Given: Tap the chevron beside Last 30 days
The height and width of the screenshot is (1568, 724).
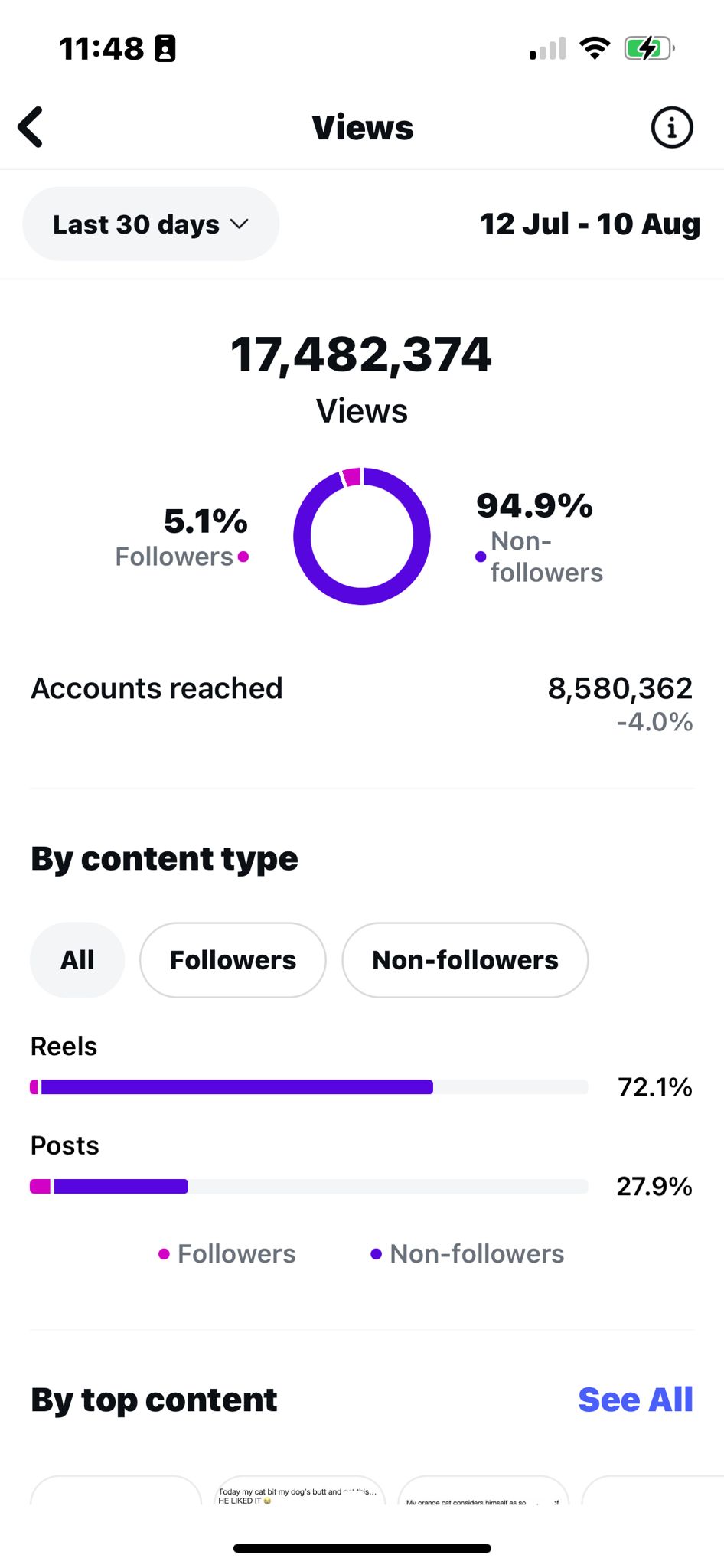Looking at the screenshot, I should tap(240, 224).
